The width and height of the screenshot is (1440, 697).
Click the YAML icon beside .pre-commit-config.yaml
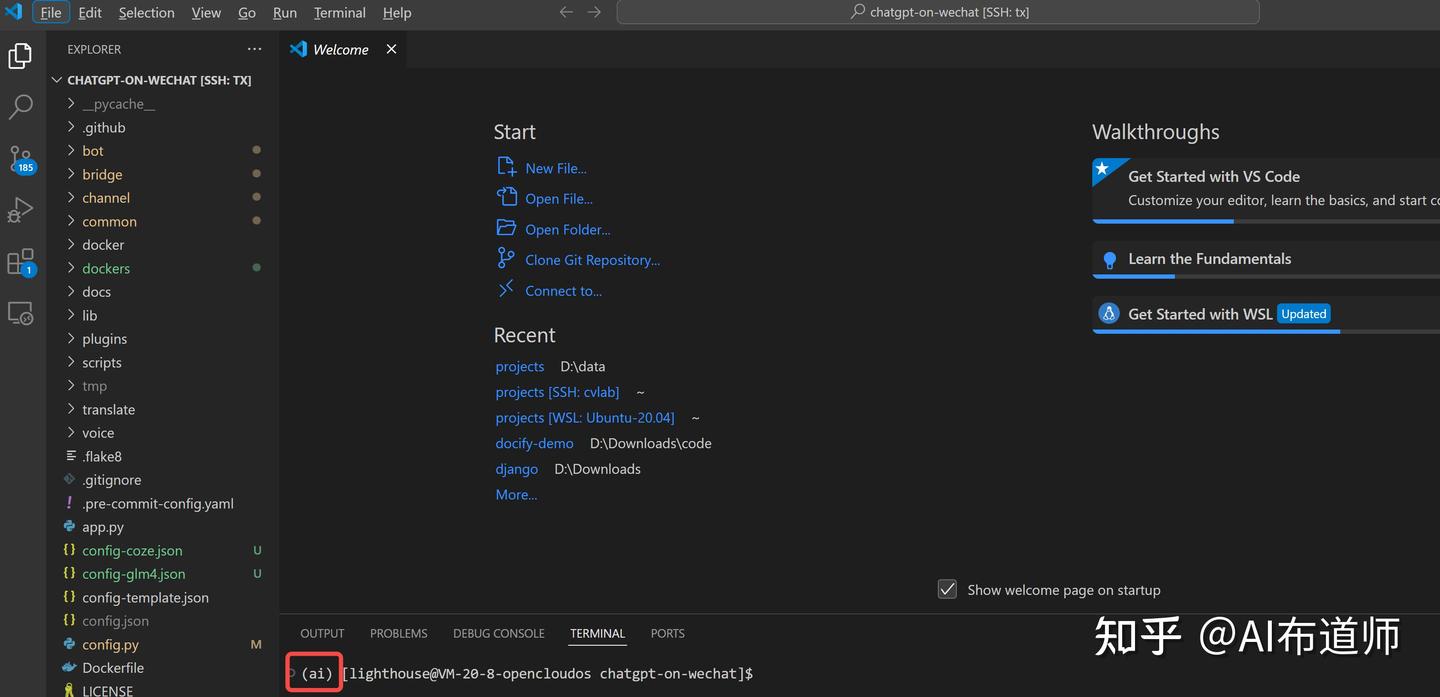click(69, 503)
